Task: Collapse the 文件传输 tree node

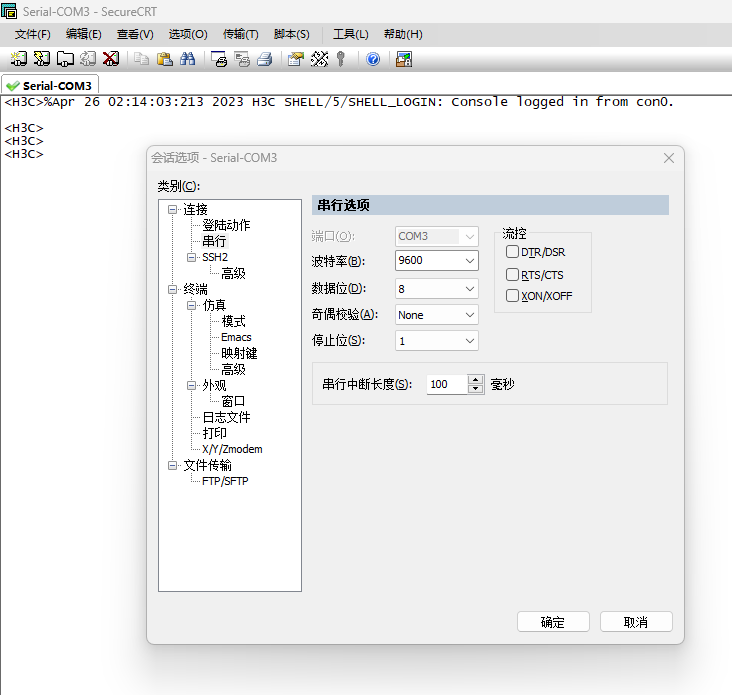Action: click(172, 465)
